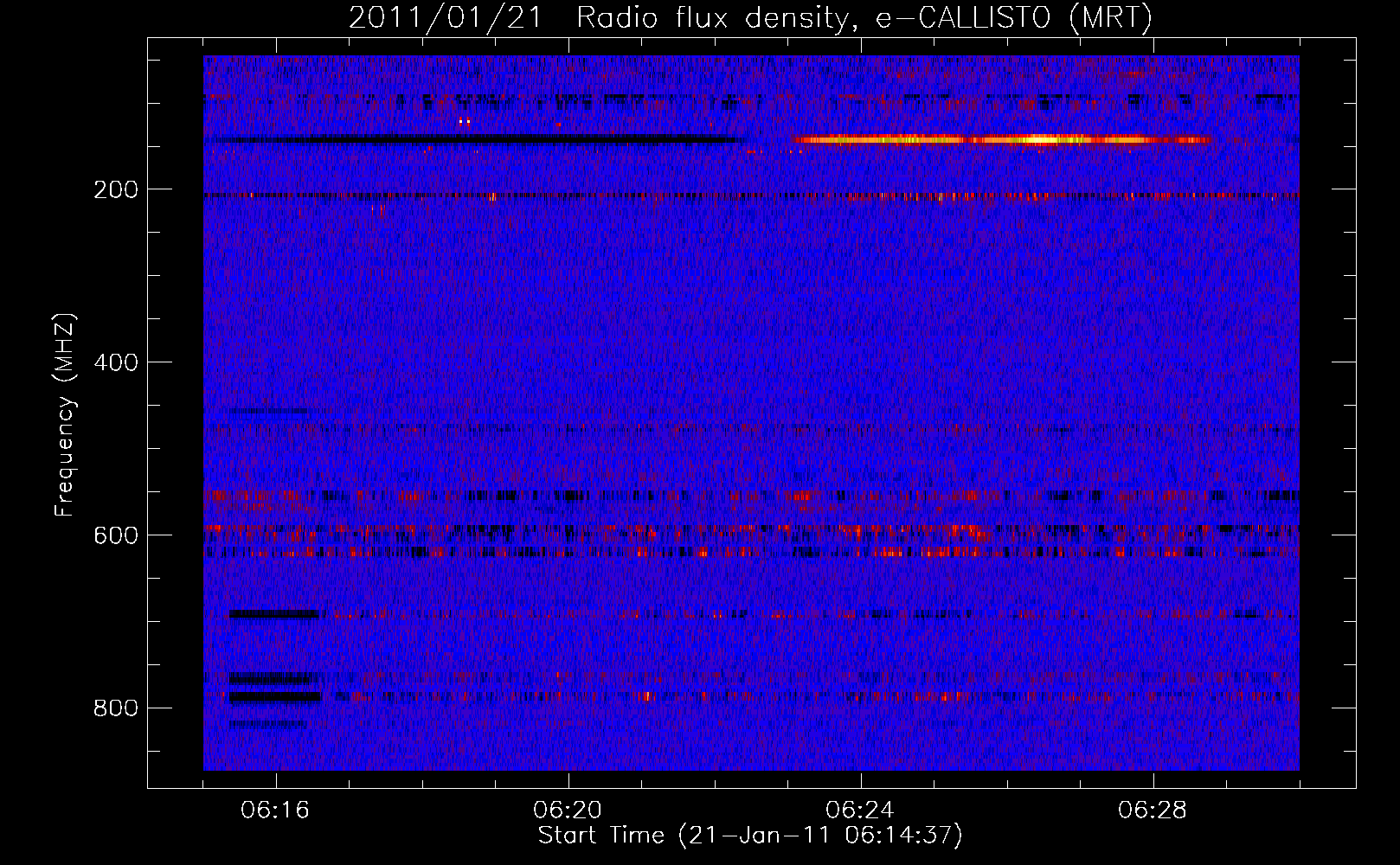Screen dimensions: 1400x865
Task: Click the 06:28 time tick label
Action: (x=1153, y=811)
